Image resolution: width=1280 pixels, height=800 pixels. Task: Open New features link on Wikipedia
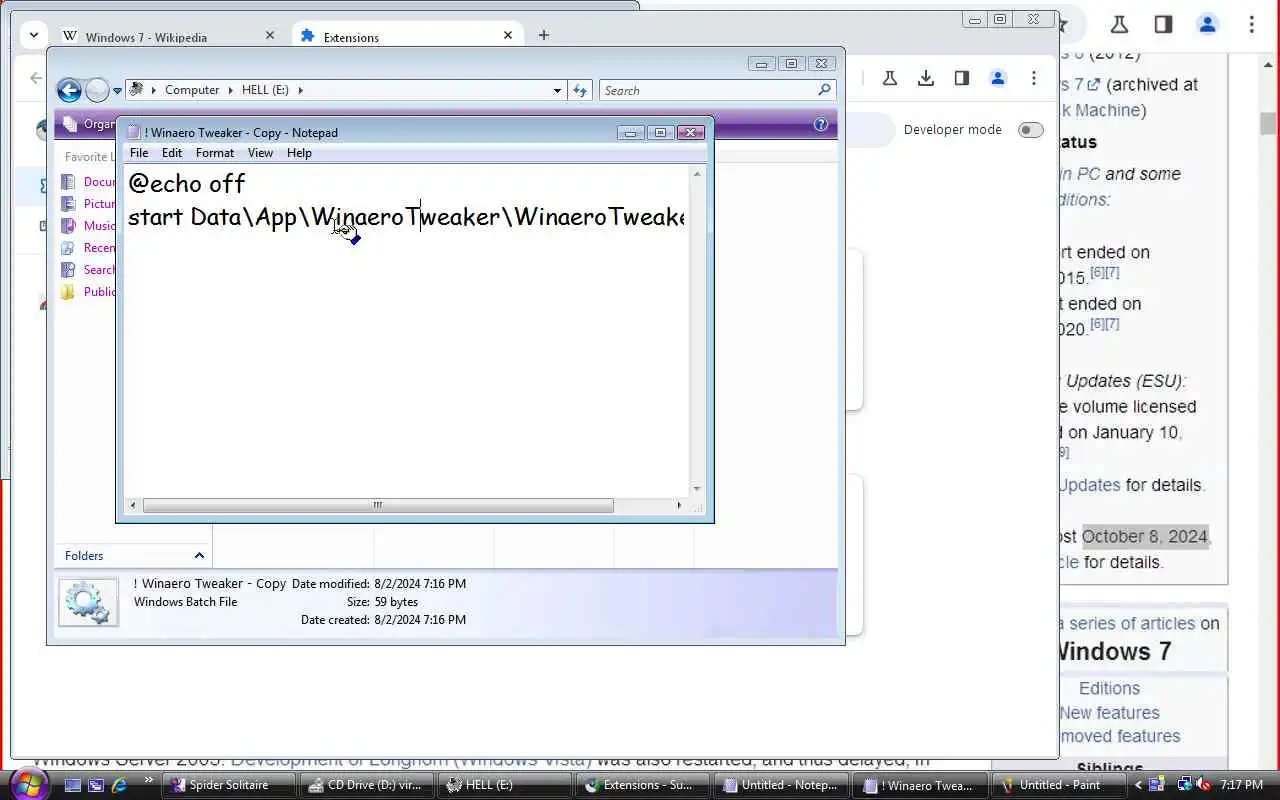tap(1109, 713)
